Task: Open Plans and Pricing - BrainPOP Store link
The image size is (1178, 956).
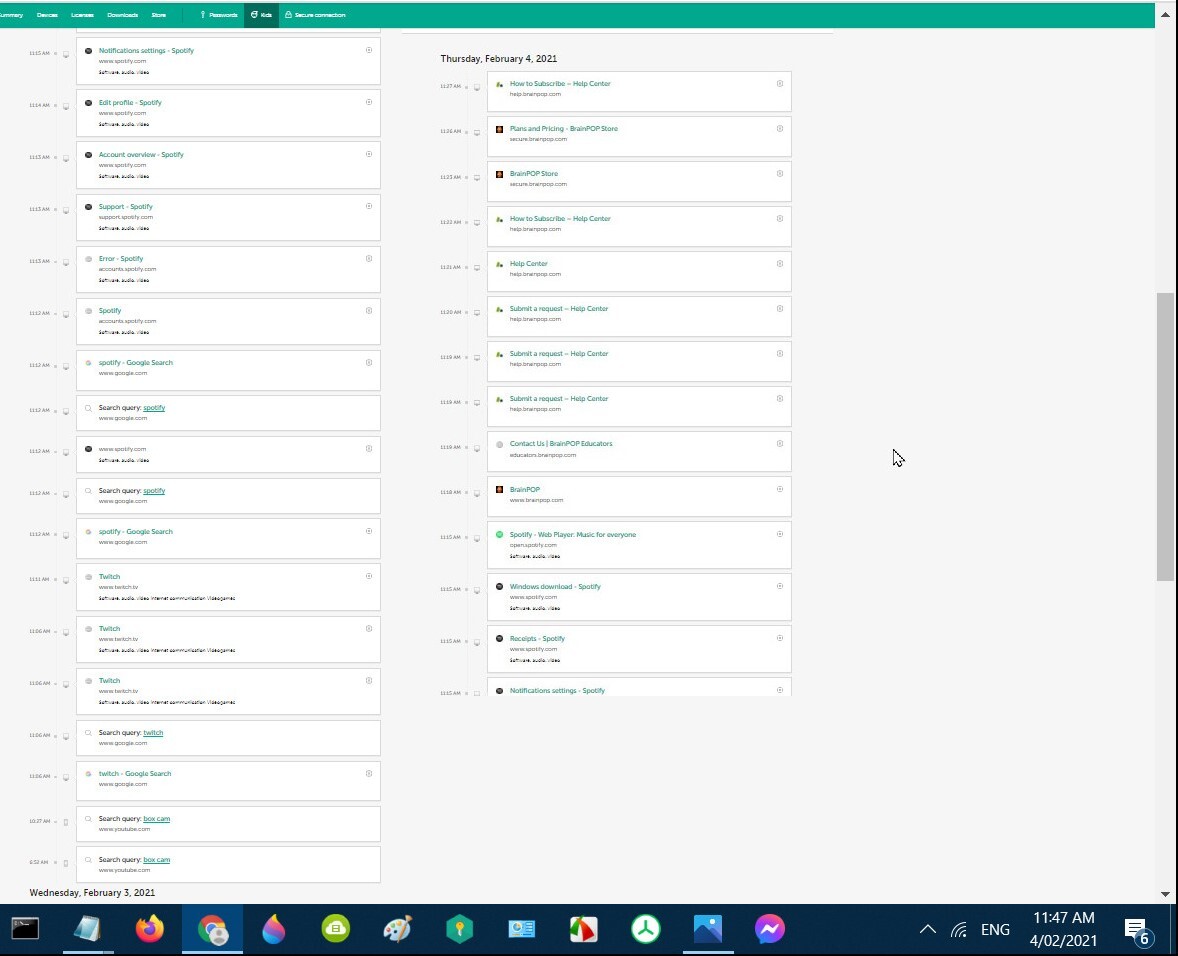Action: (563, 128)
